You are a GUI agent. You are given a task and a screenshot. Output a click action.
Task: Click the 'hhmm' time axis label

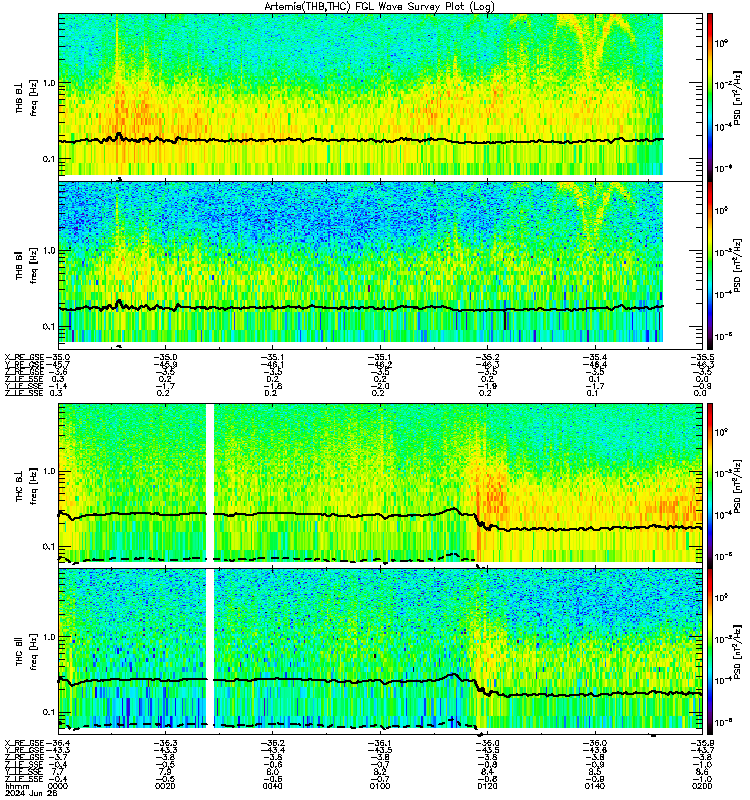16,786
